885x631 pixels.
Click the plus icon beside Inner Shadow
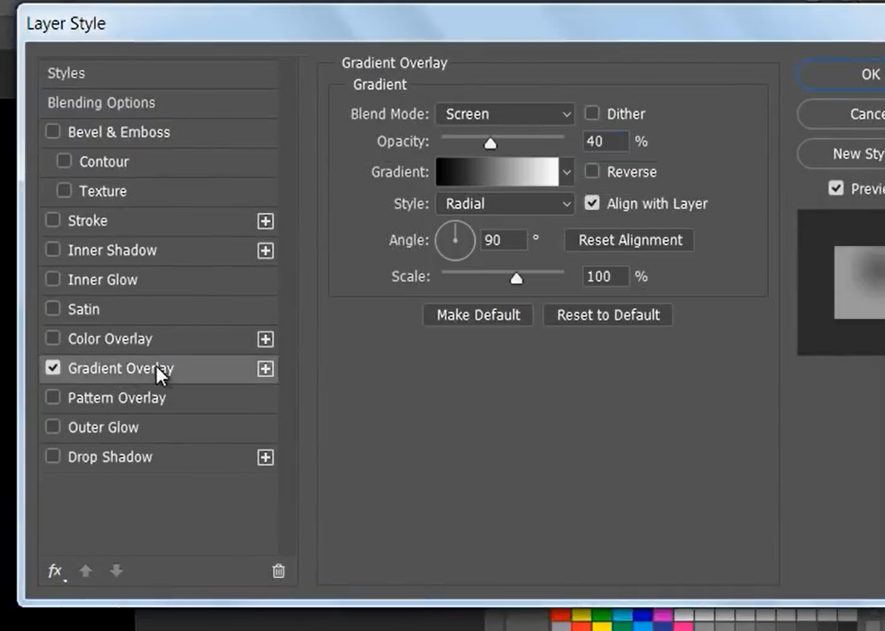click(265, 251)
